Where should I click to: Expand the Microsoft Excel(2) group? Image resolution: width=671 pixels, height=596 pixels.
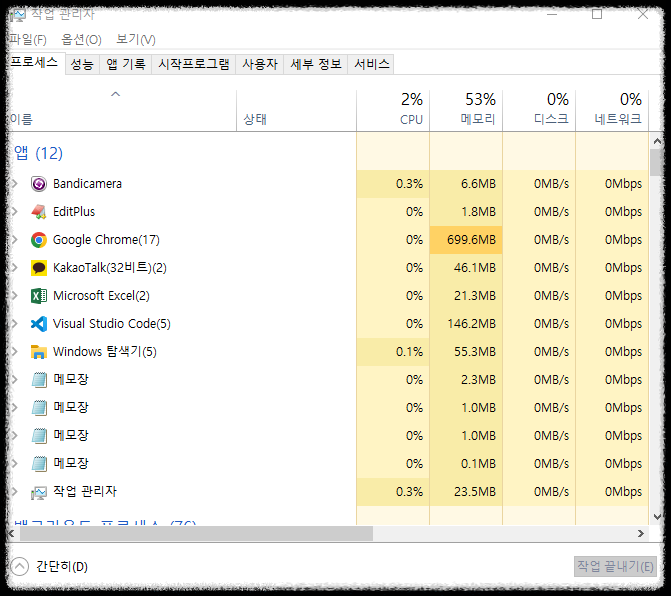click(x=15, y=296)
